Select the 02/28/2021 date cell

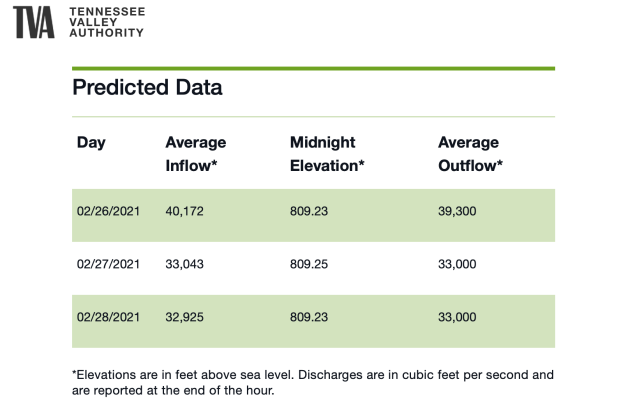click(x=111, y=317)
